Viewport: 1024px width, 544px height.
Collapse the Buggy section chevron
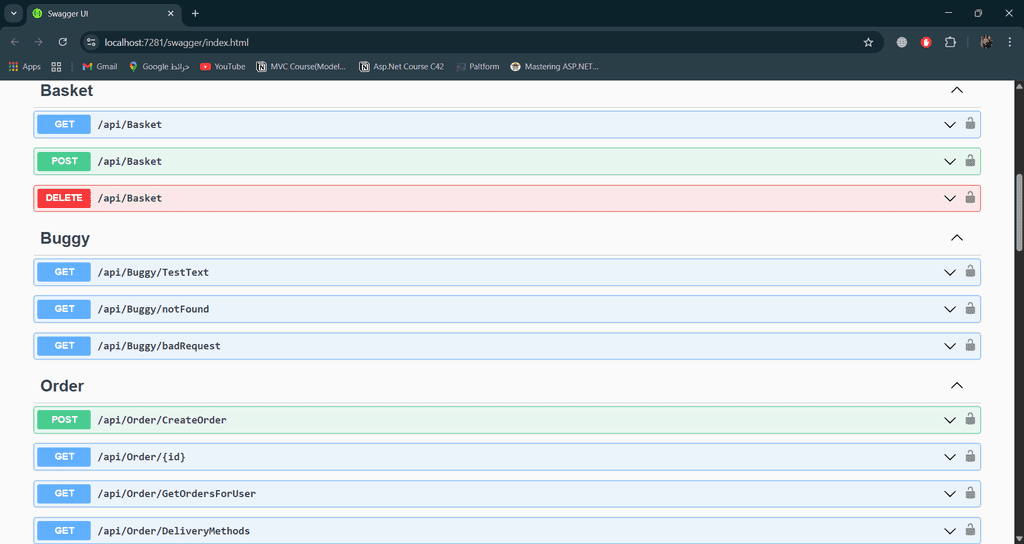[956, 238]
